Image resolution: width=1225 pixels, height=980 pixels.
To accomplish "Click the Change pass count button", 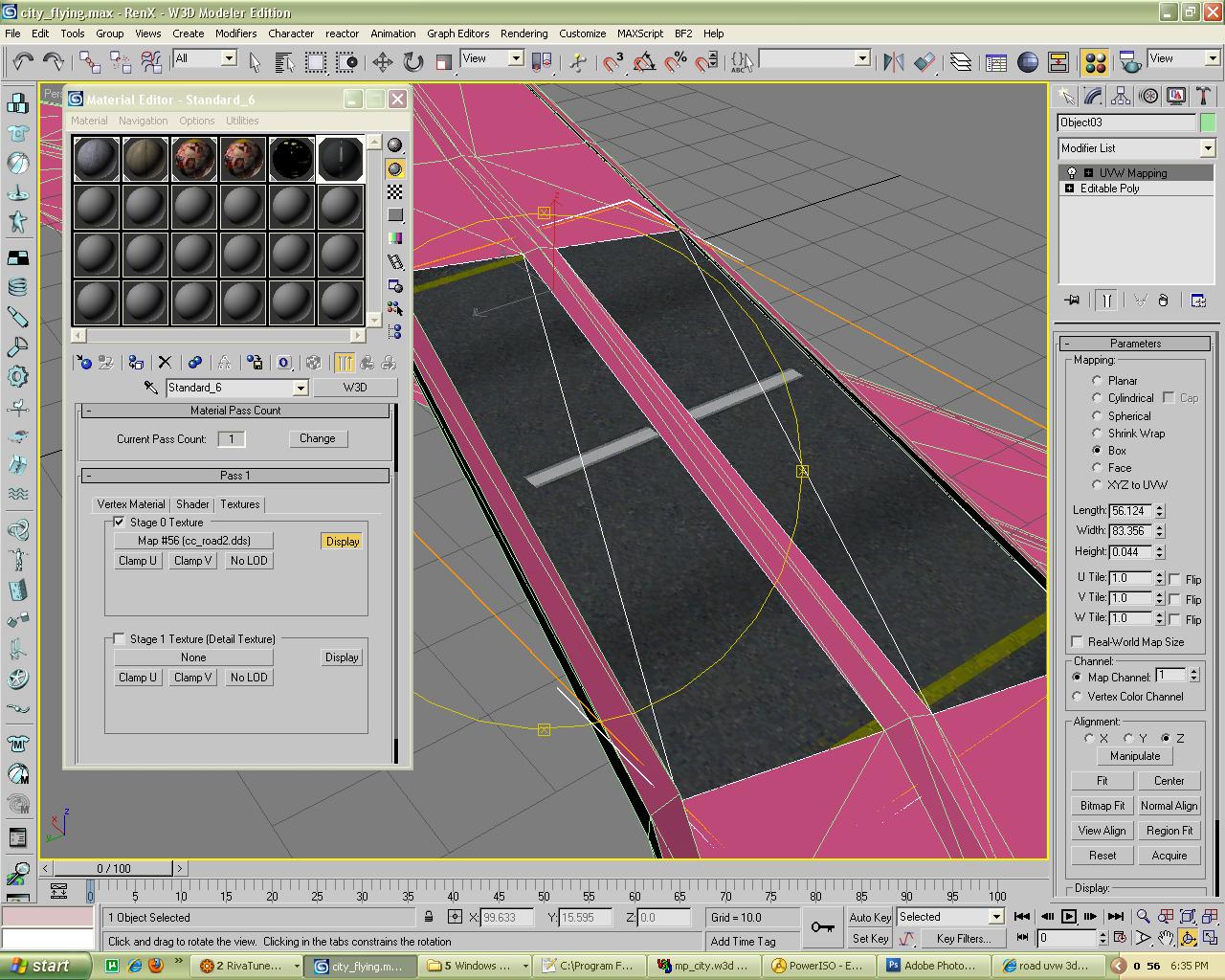I will point(317,438).
